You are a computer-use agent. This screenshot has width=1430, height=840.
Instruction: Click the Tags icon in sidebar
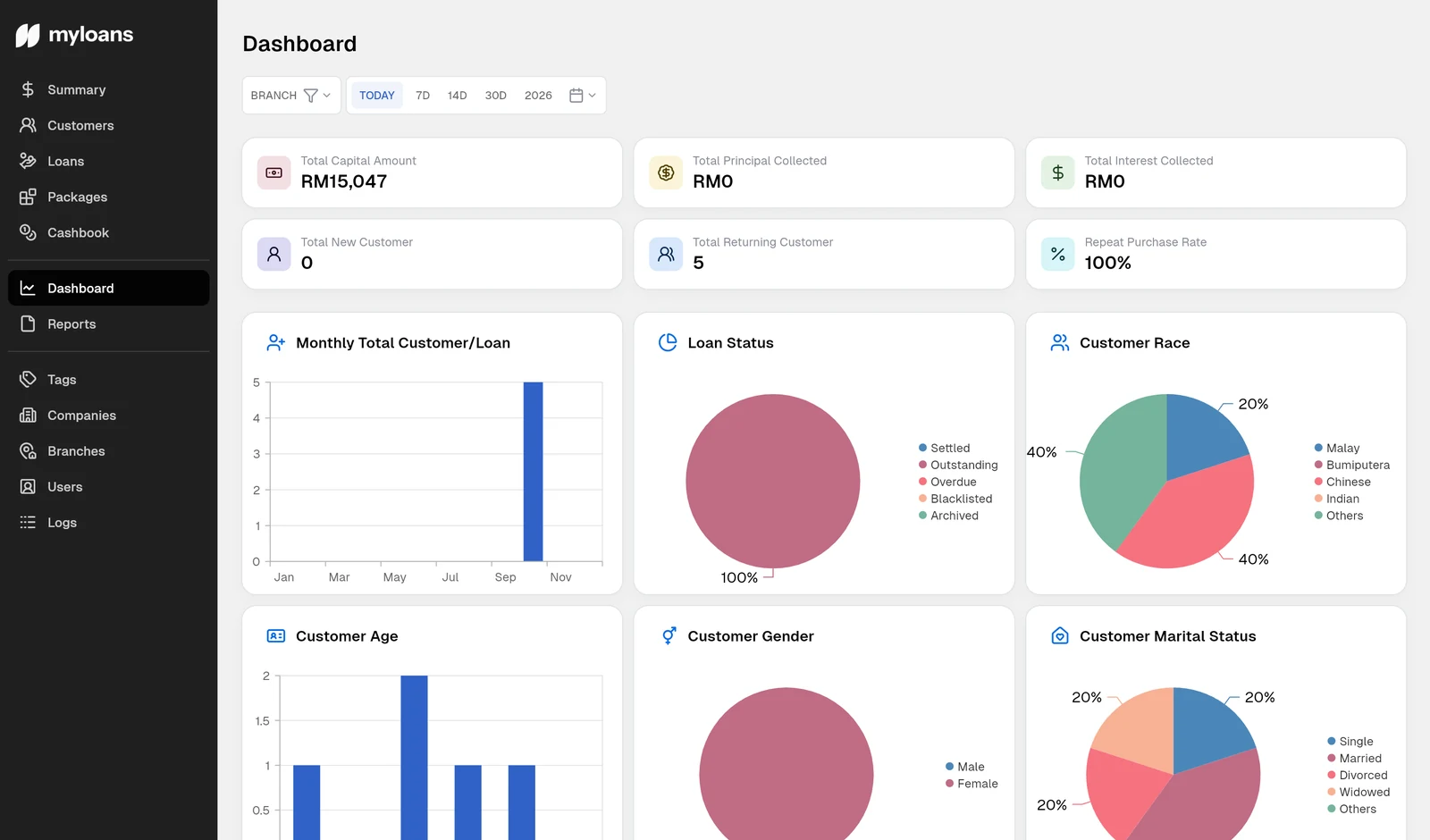28,379
